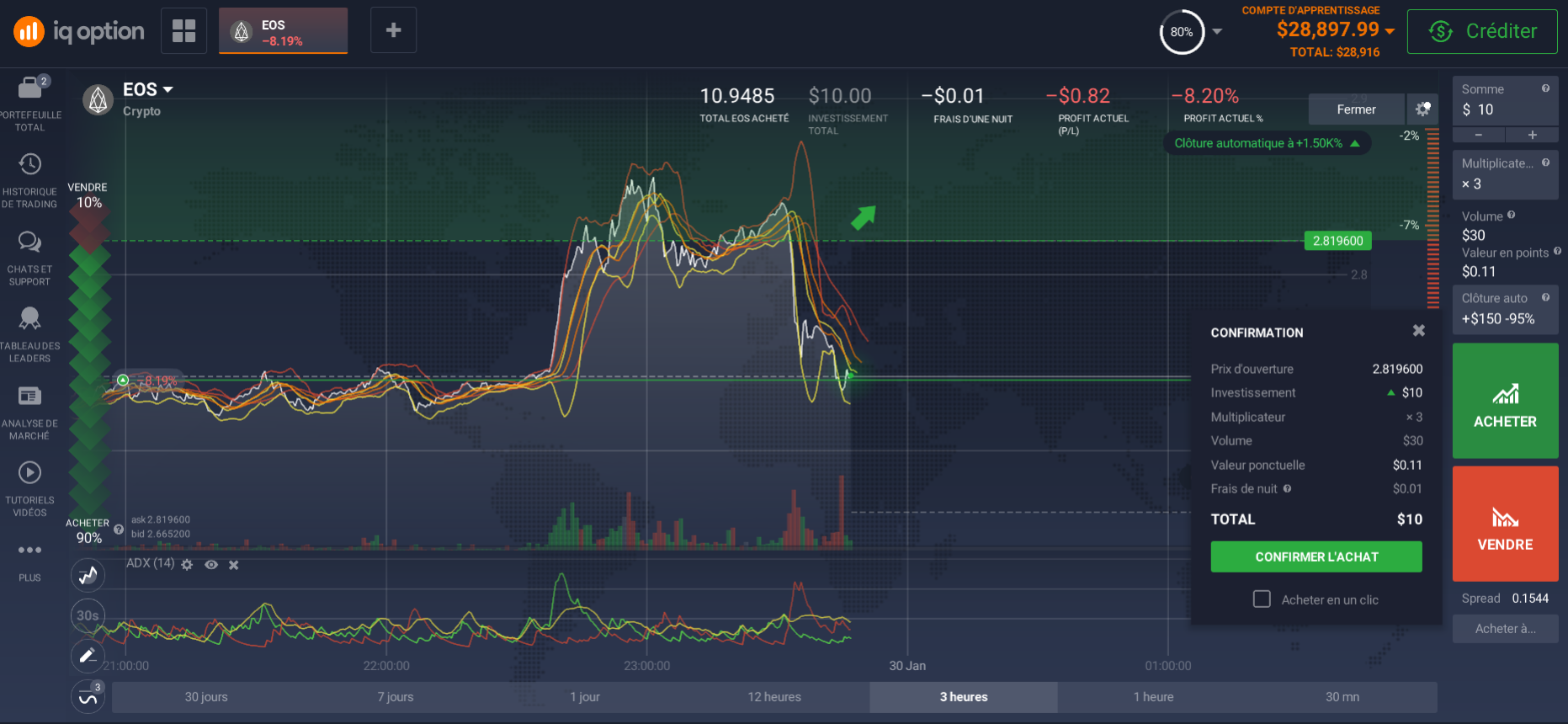Open the Portefeuille Total briefcase icon

pyautogui.click(x=30, y=87)
